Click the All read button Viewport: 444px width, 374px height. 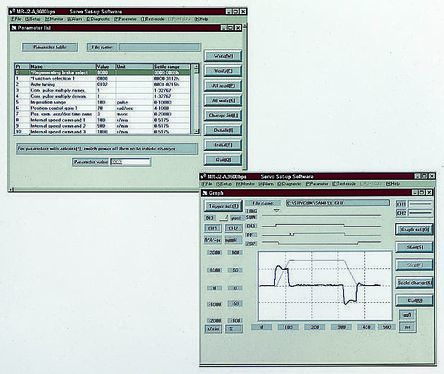[223, 86]
